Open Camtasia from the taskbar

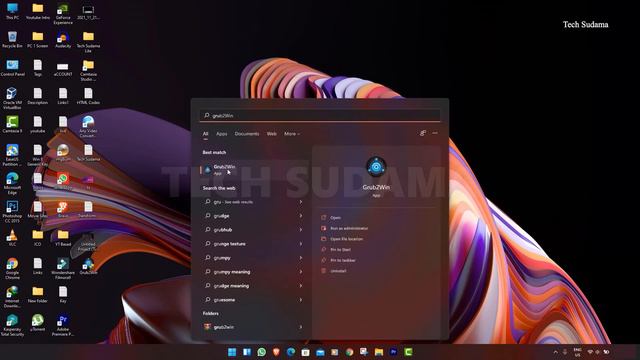click(408, 352)
